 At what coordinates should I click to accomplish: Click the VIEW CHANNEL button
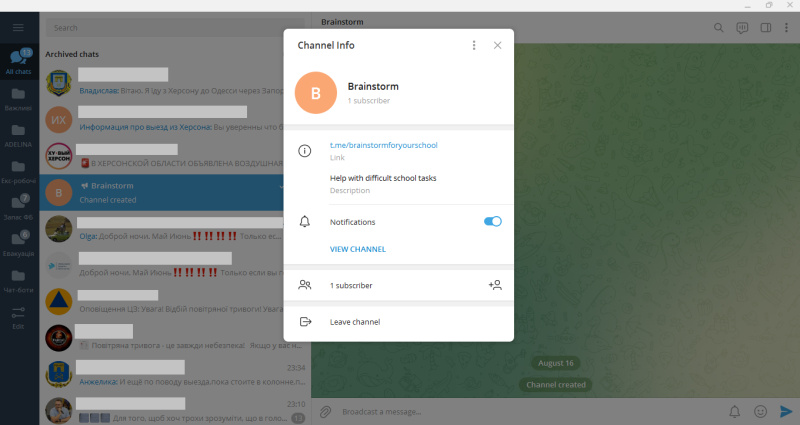coord(358,249)
